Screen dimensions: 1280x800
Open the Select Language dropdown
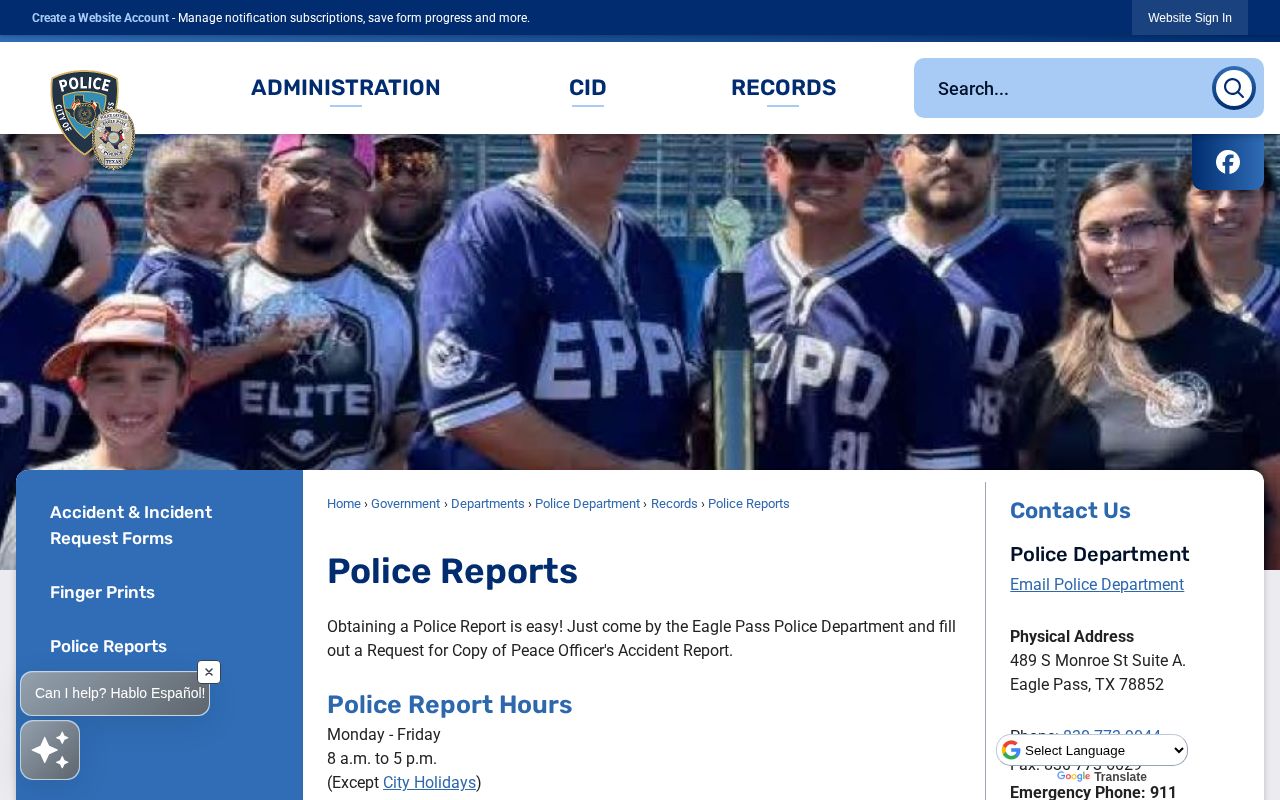pyautogui.click(x=1092, y=750)
